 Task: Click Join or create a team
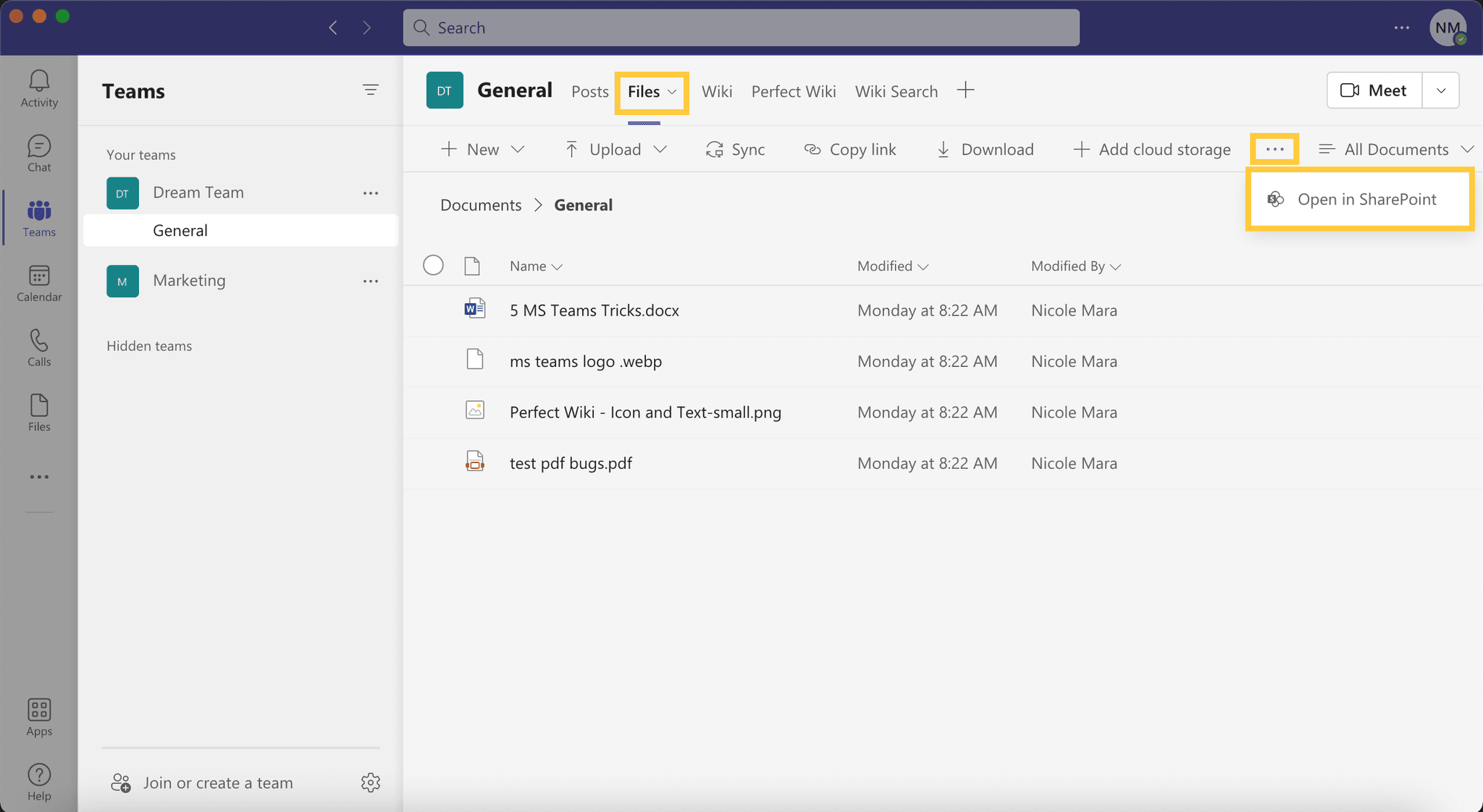point(217,782)
